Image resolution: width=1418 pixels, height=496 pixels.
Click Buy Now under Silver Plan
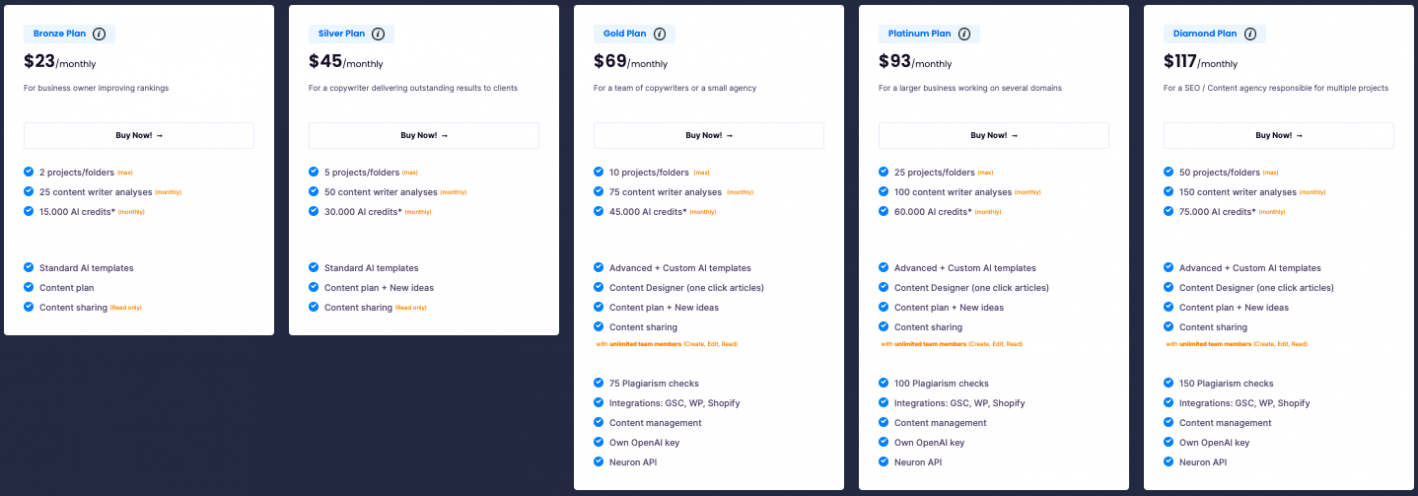click(x=424, y=135)
